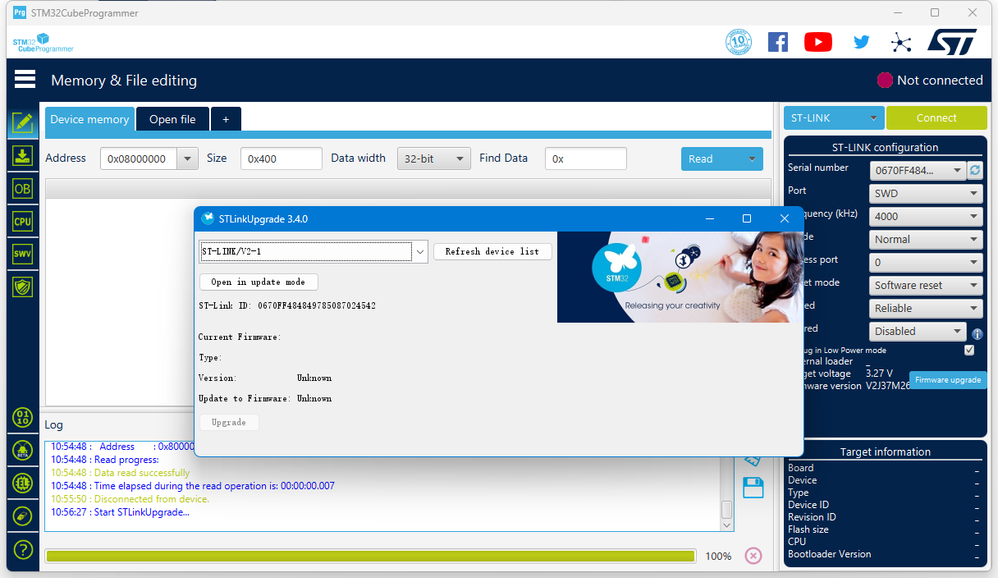
Task: Open the Reliable speed dropdown
Action: pyautogui.click(x=925, y=308)
